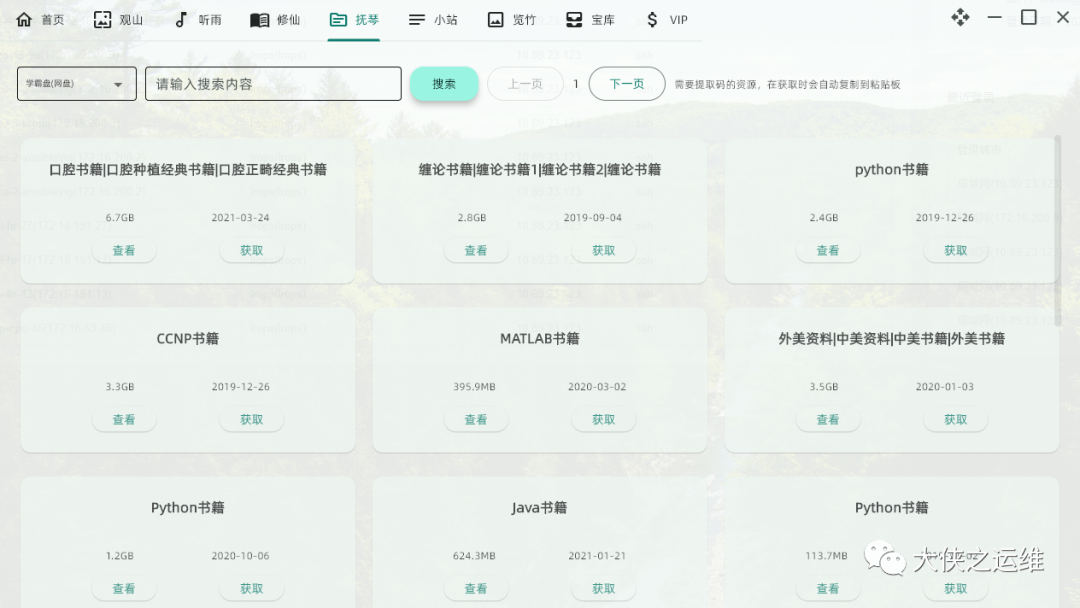
Task: Click the 缠论书籍|缠论书籍1 card title
Action: 540,169
